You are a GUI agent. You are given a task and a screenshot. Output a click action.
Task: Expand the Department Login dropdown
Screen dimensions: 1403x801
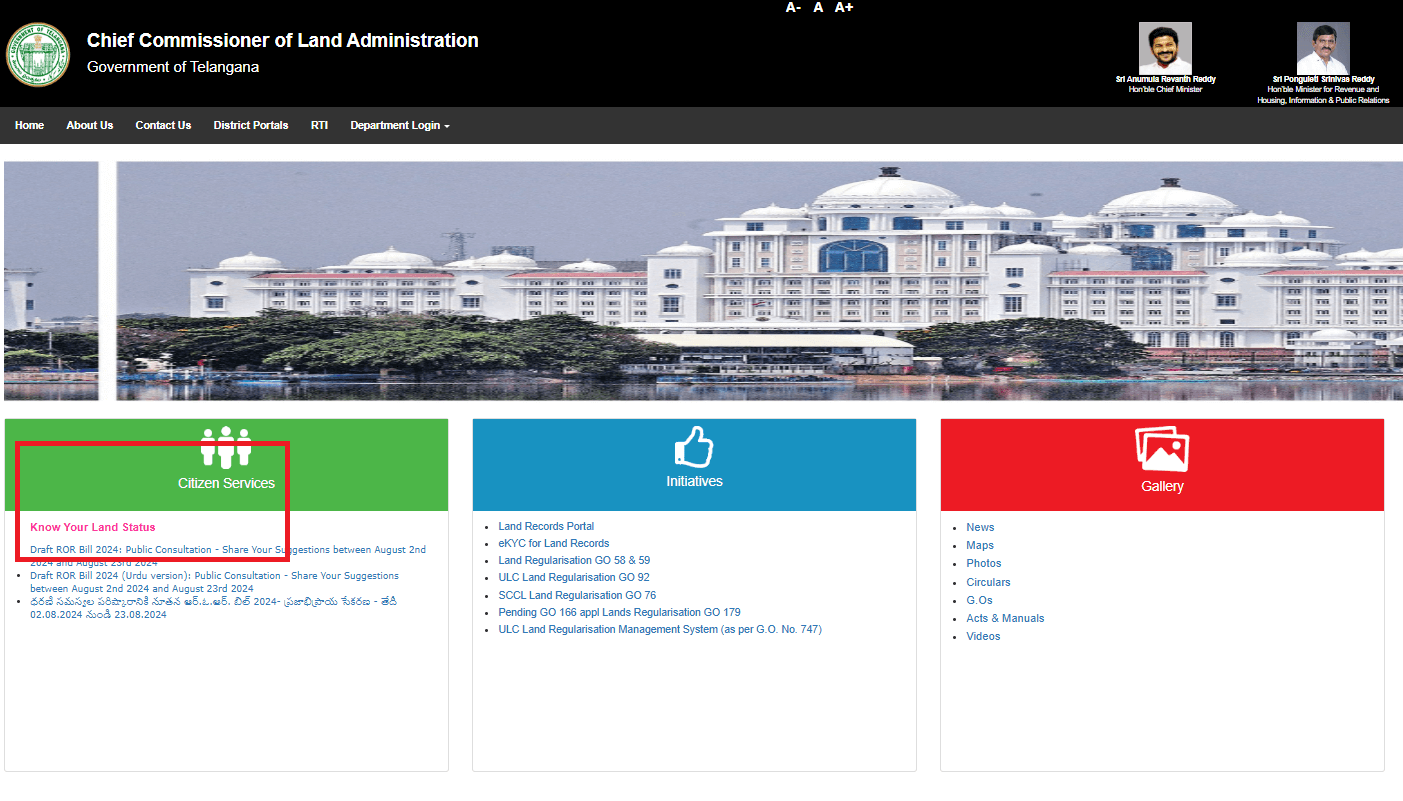point(399,126)
